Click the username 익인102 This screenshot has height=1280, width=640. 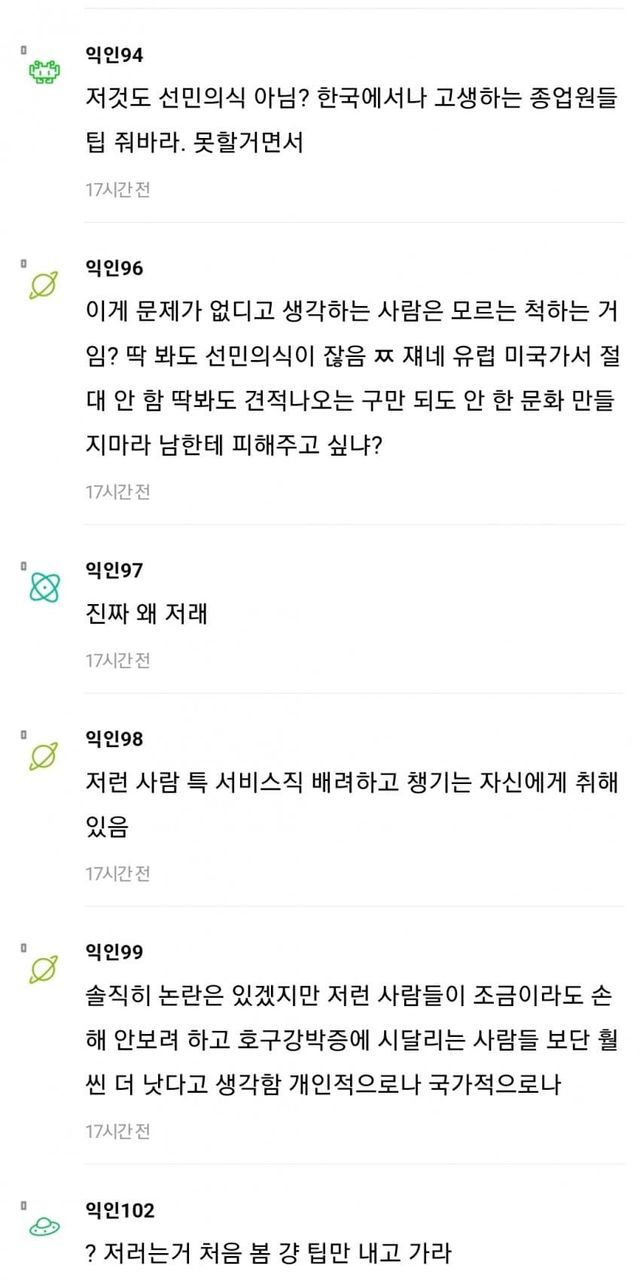[x=120, y=1210]
